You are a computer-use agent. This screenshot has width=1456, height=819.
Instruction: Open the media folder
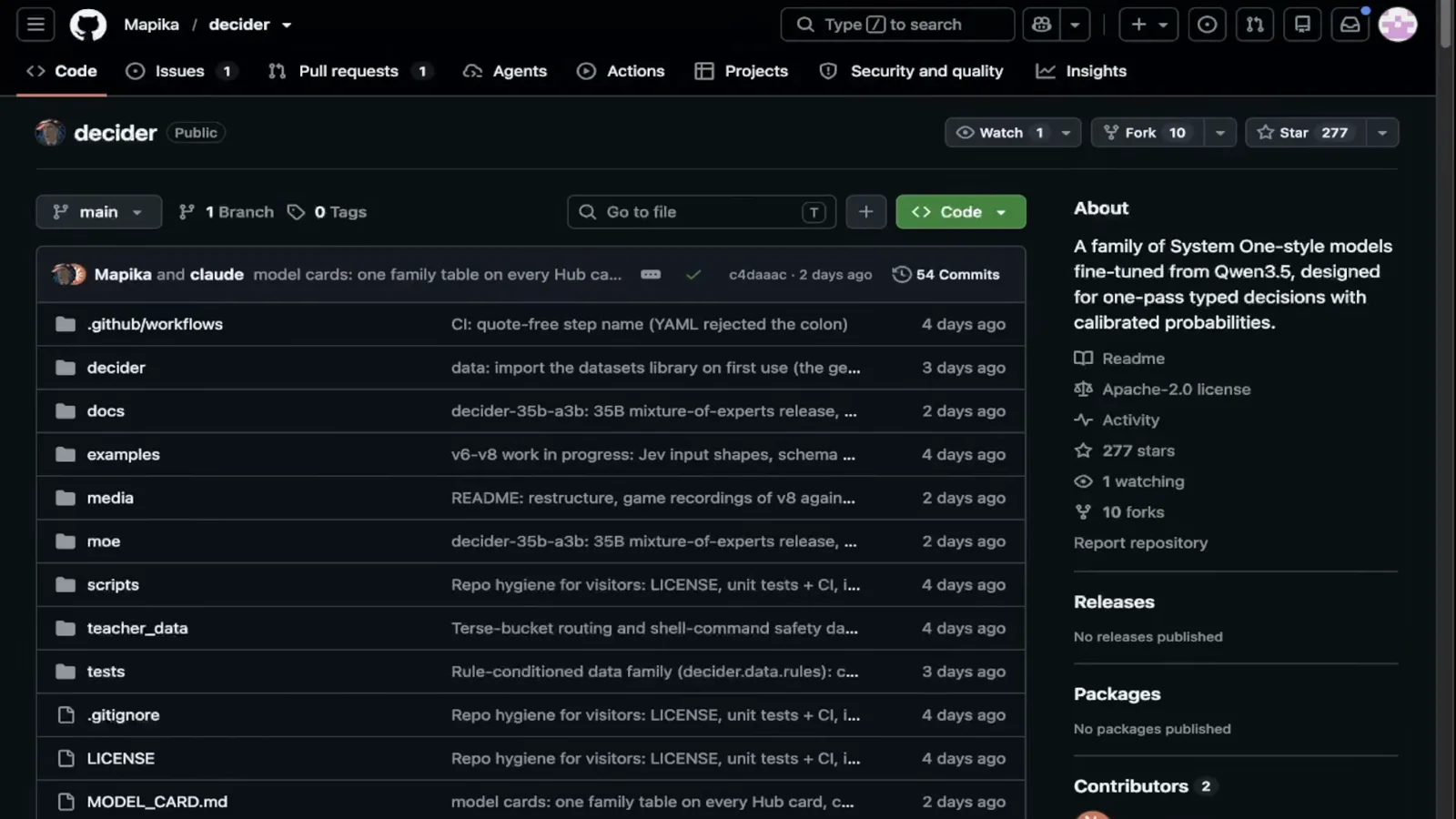[110, 498]
